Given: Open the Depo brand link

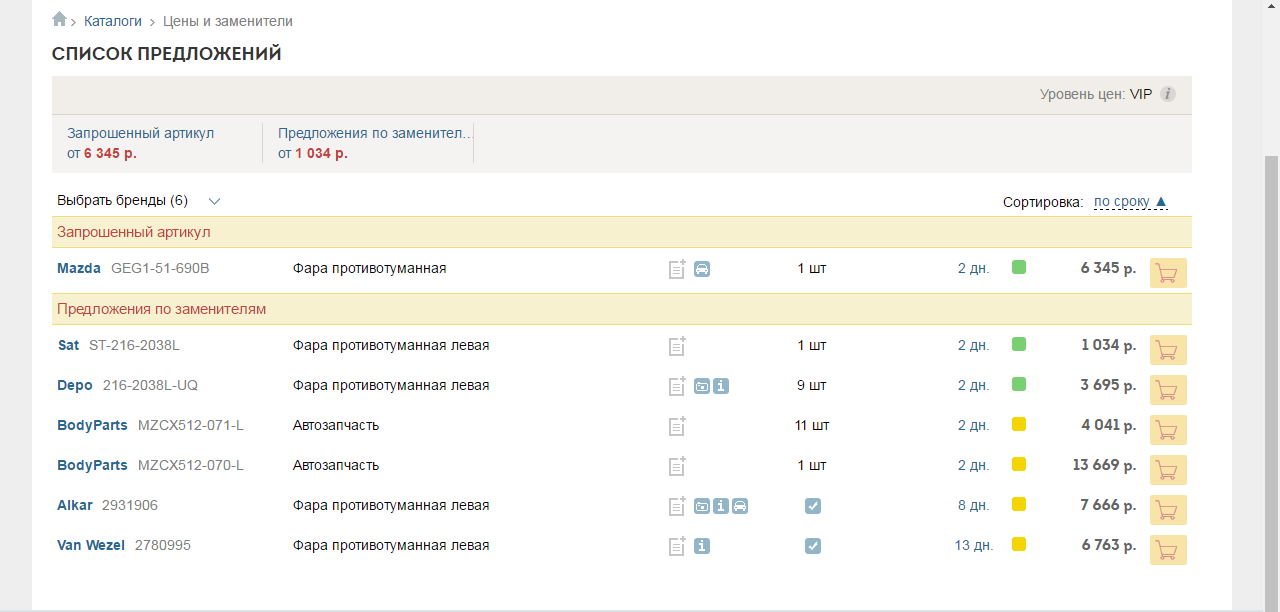Looking at the screenshot, I should click(x=75, y=385).
